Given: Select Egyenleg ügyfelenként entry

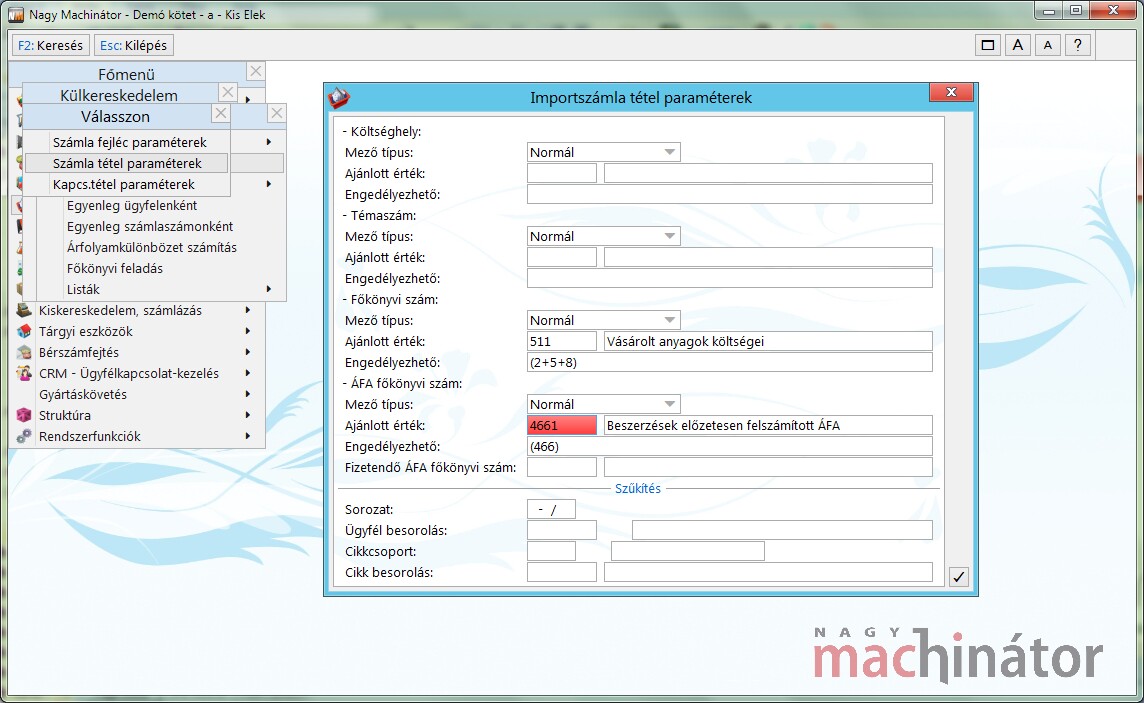Looking at the screenshot, I should (132, 206).
